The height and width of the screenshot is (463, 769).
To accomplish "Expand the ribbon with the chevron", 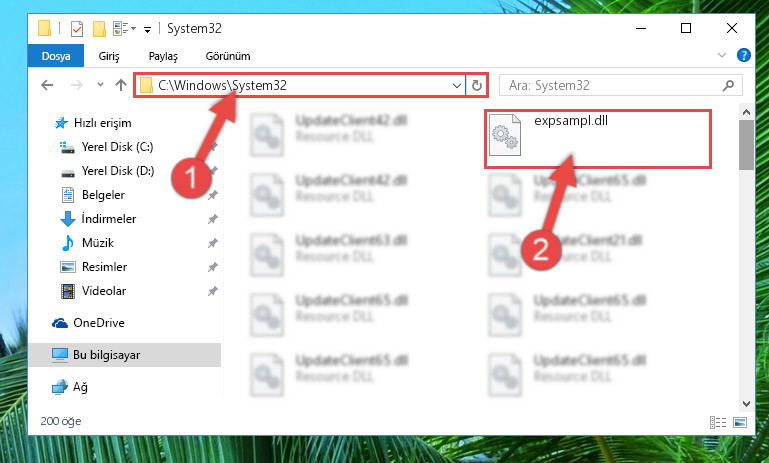I will 722,55.
